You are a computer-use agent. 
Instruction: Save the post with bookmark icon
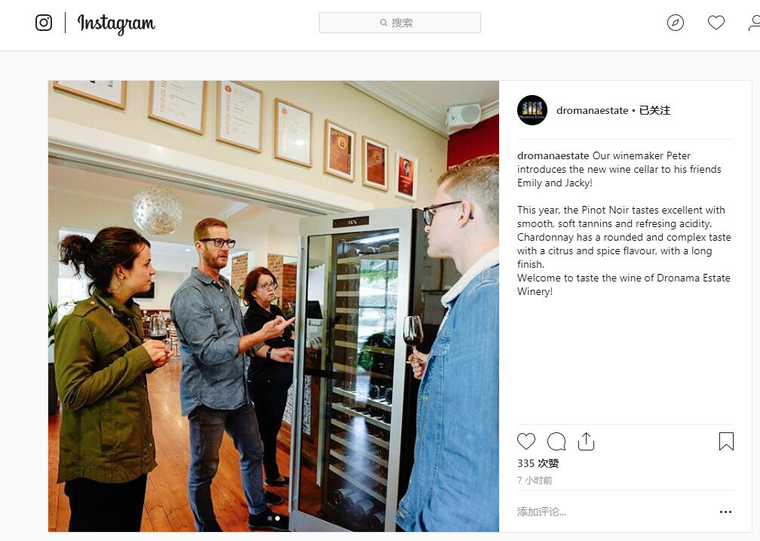click(x=726, y=442)
